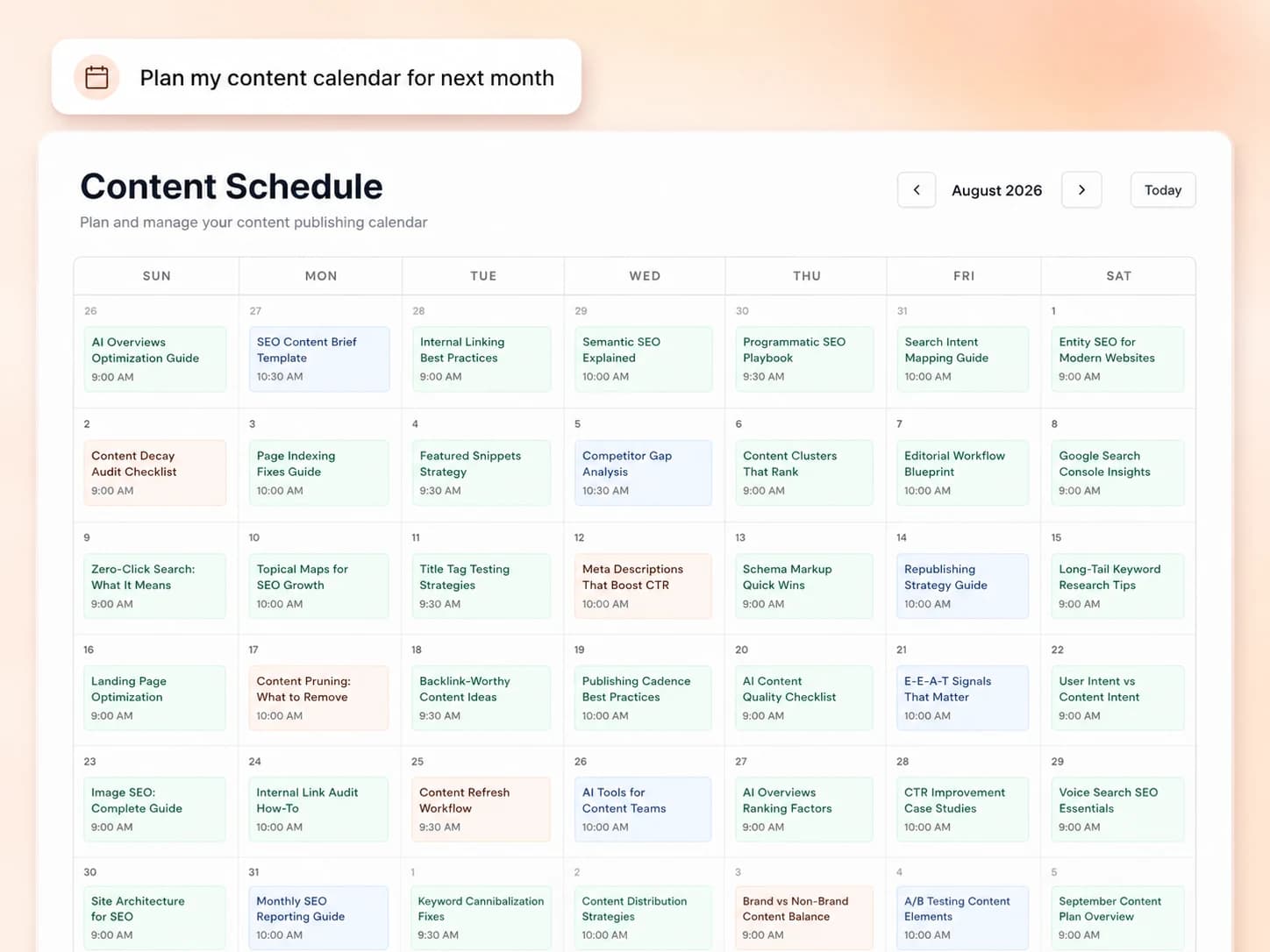This screenshot has width=1270, height=952.
Task: Open E-E-A-T Signals That Matter event
Action: [962, 699]
